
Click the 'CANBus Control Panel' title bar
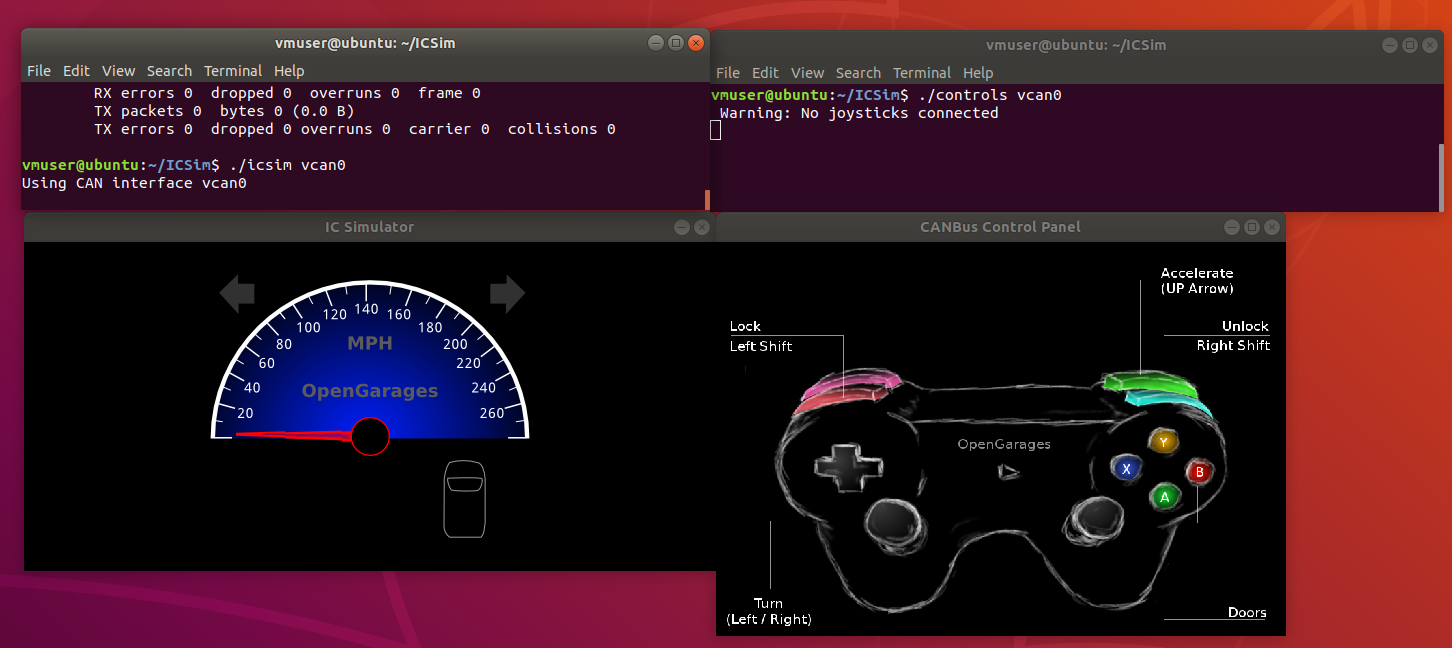coord(1000,227)
